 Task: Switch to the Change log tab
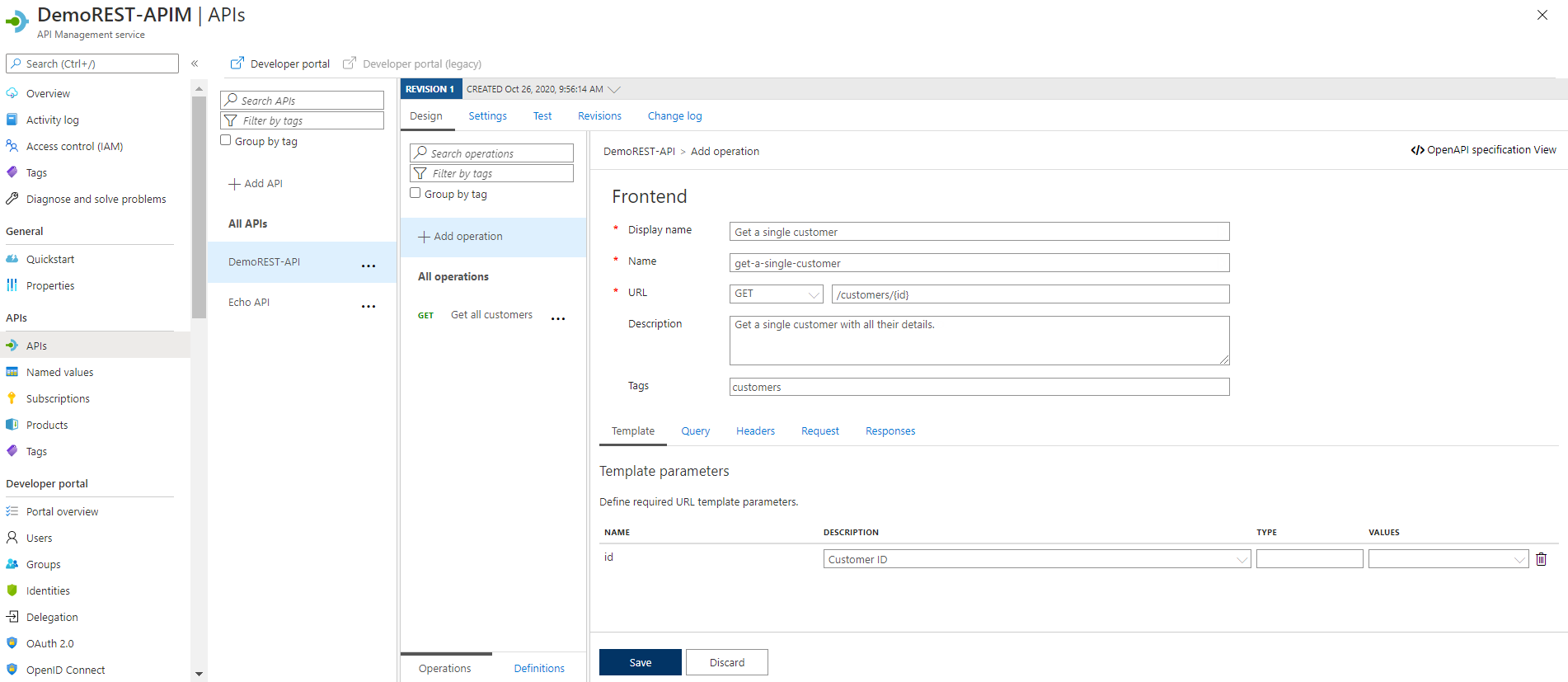coord(674,116)
